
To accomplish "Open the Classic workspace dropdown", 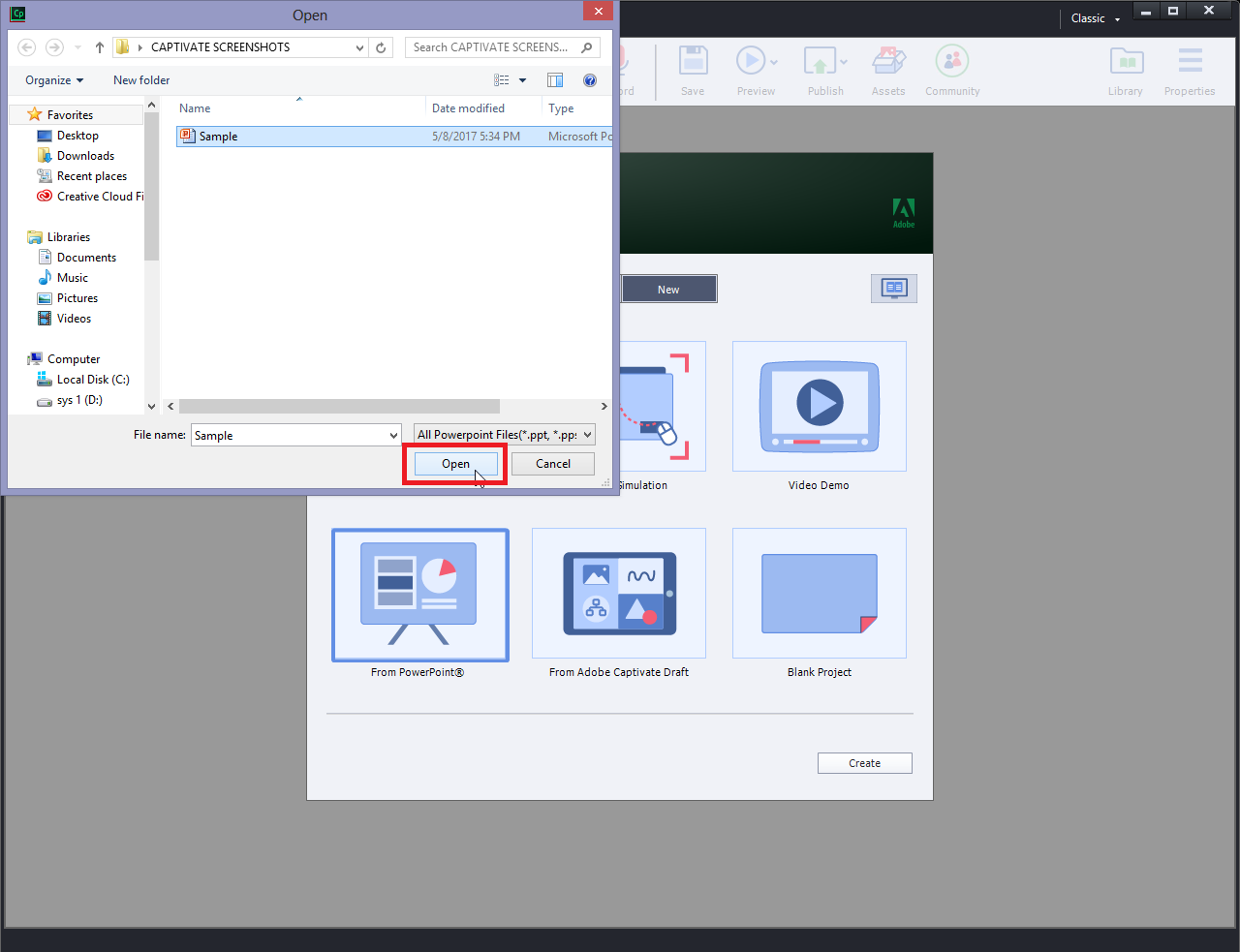I will pos(1096,18).
